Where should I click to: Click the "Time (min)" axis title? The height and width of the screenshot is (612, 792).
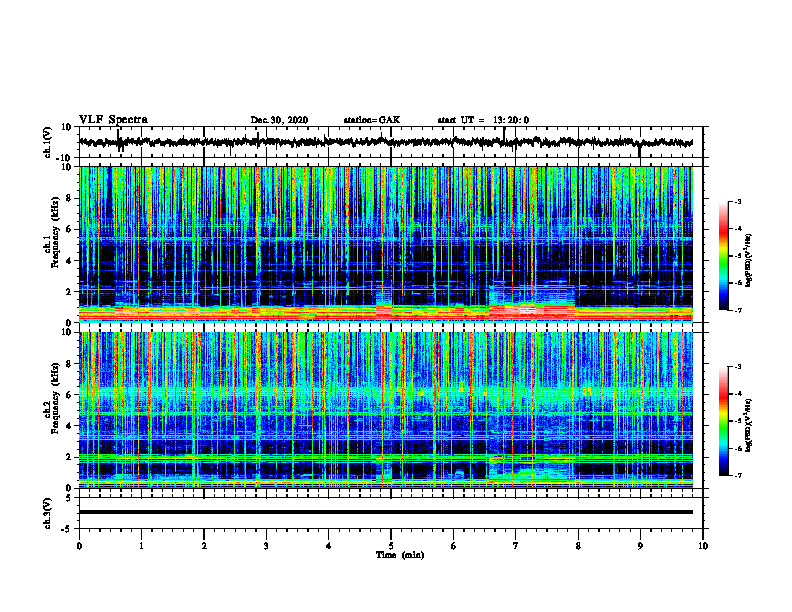[x=400, y=555]
